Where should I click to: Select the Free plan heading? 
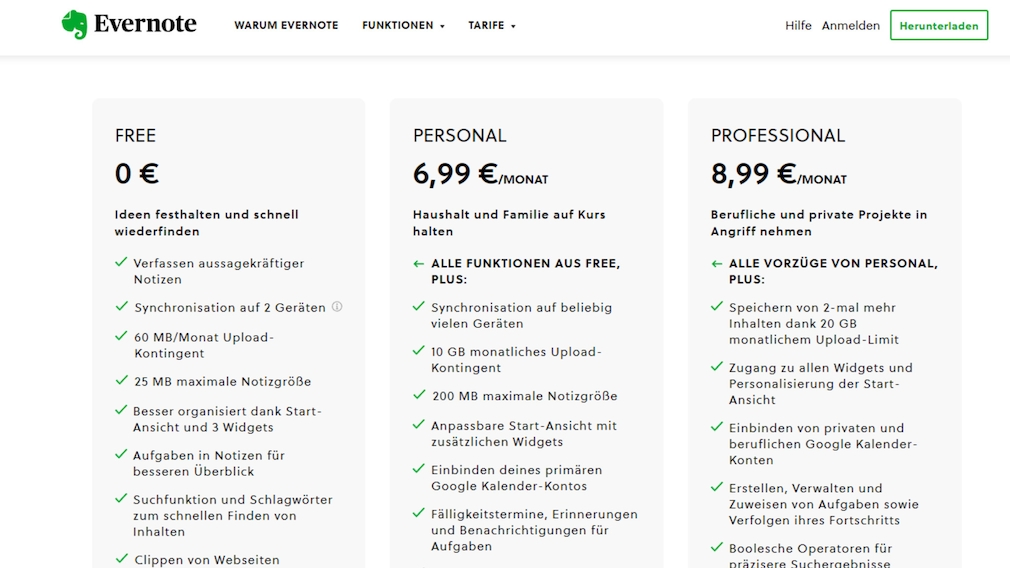[135, 135]
